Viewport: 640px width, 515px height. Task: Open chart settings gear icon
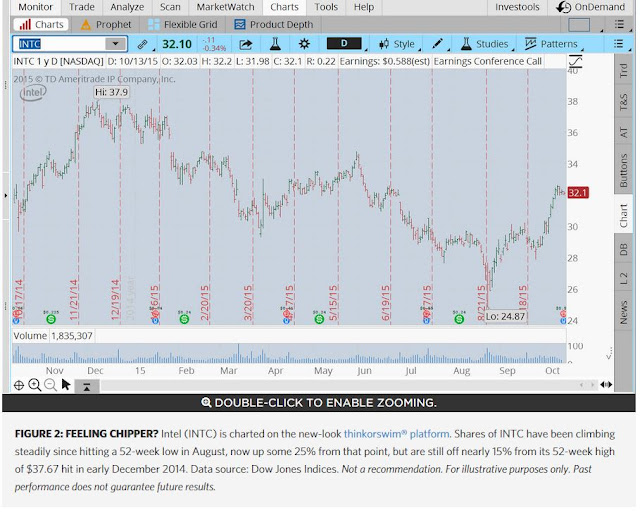(x=304, y=44)
